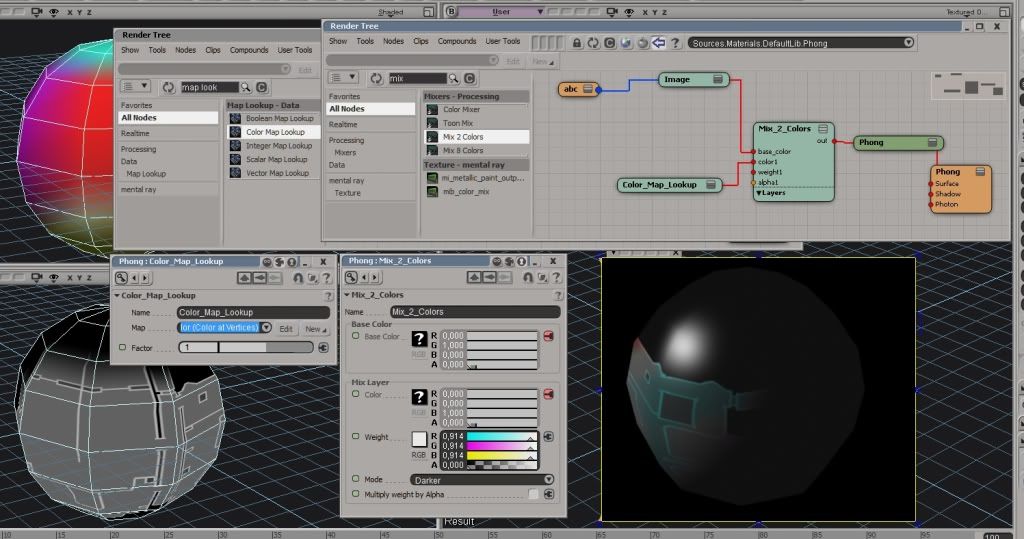This screenshot has width=1024, height=539.
Task: Click the C clear icon after 'map look' search
Action: tap(262, 87)
